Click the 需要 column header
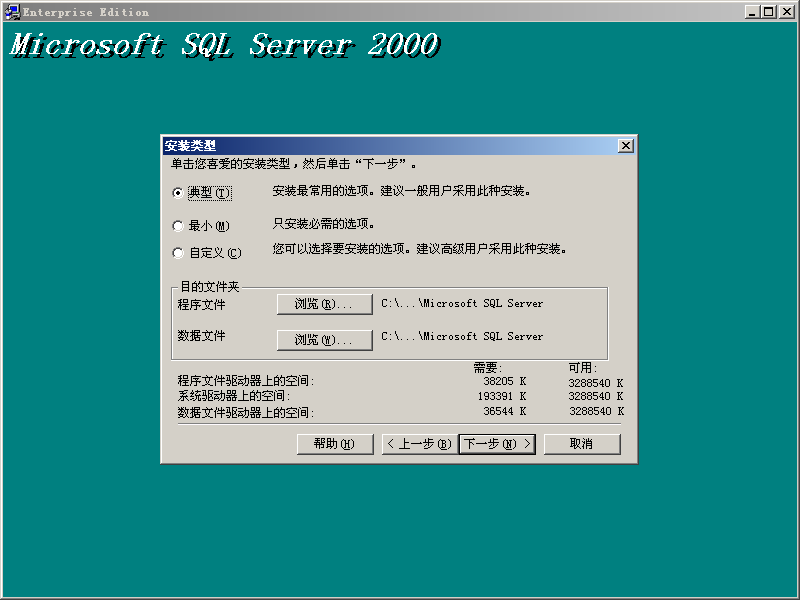Viewport: 800px width, 600px height. tap(487, 367)
